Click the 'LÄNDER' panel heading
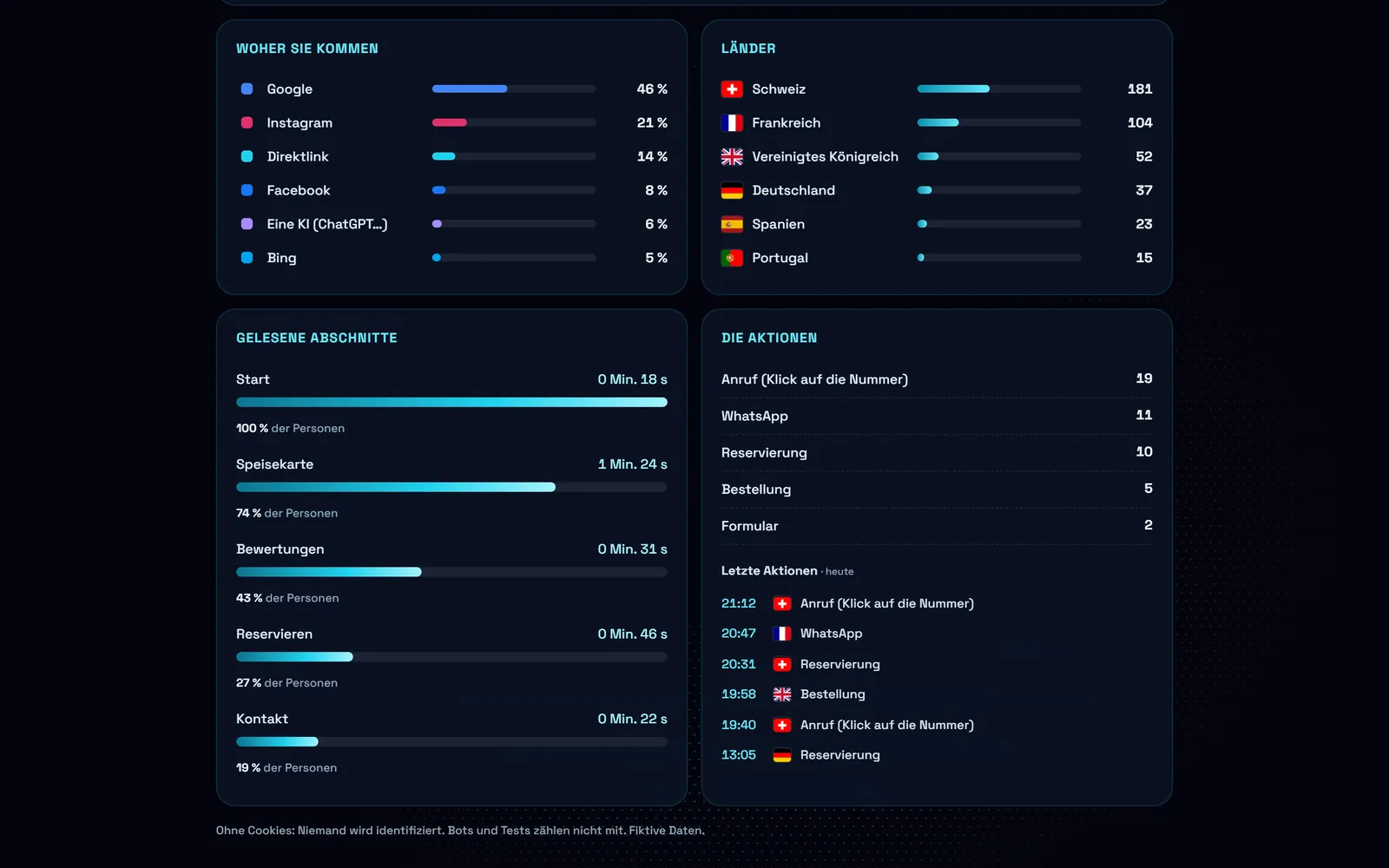 pyautogui.click(x=748, y=49)
